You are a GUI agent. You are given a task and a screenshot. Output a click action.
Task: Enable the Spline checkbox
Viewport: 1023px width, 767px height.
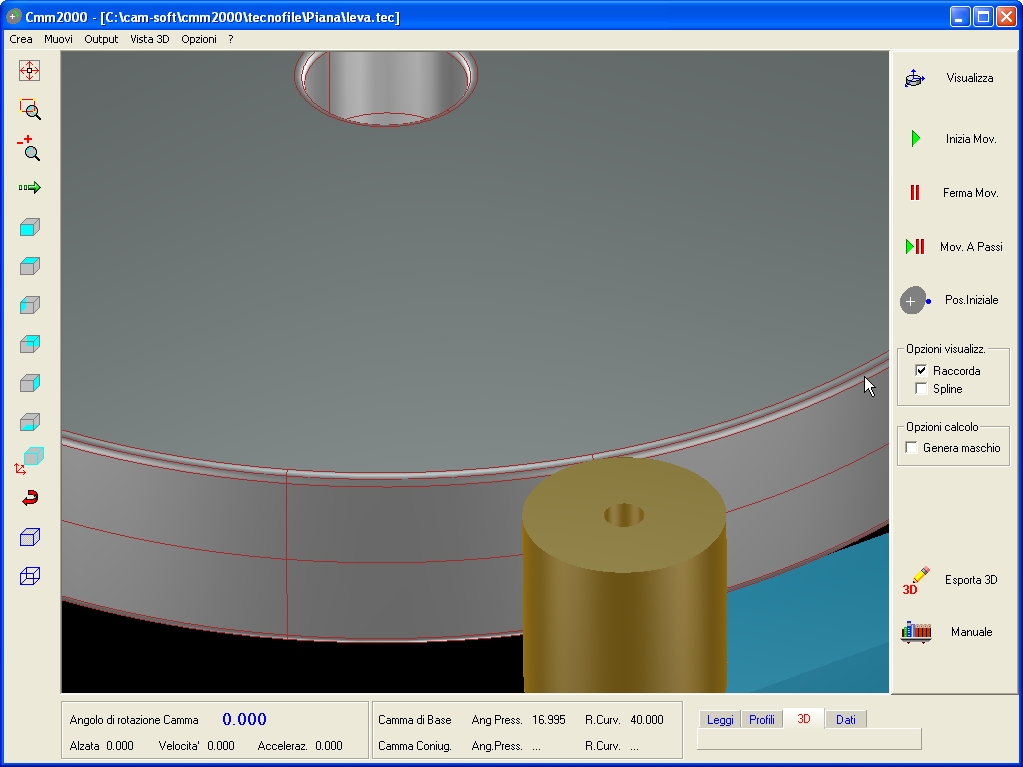coord(921,389)
